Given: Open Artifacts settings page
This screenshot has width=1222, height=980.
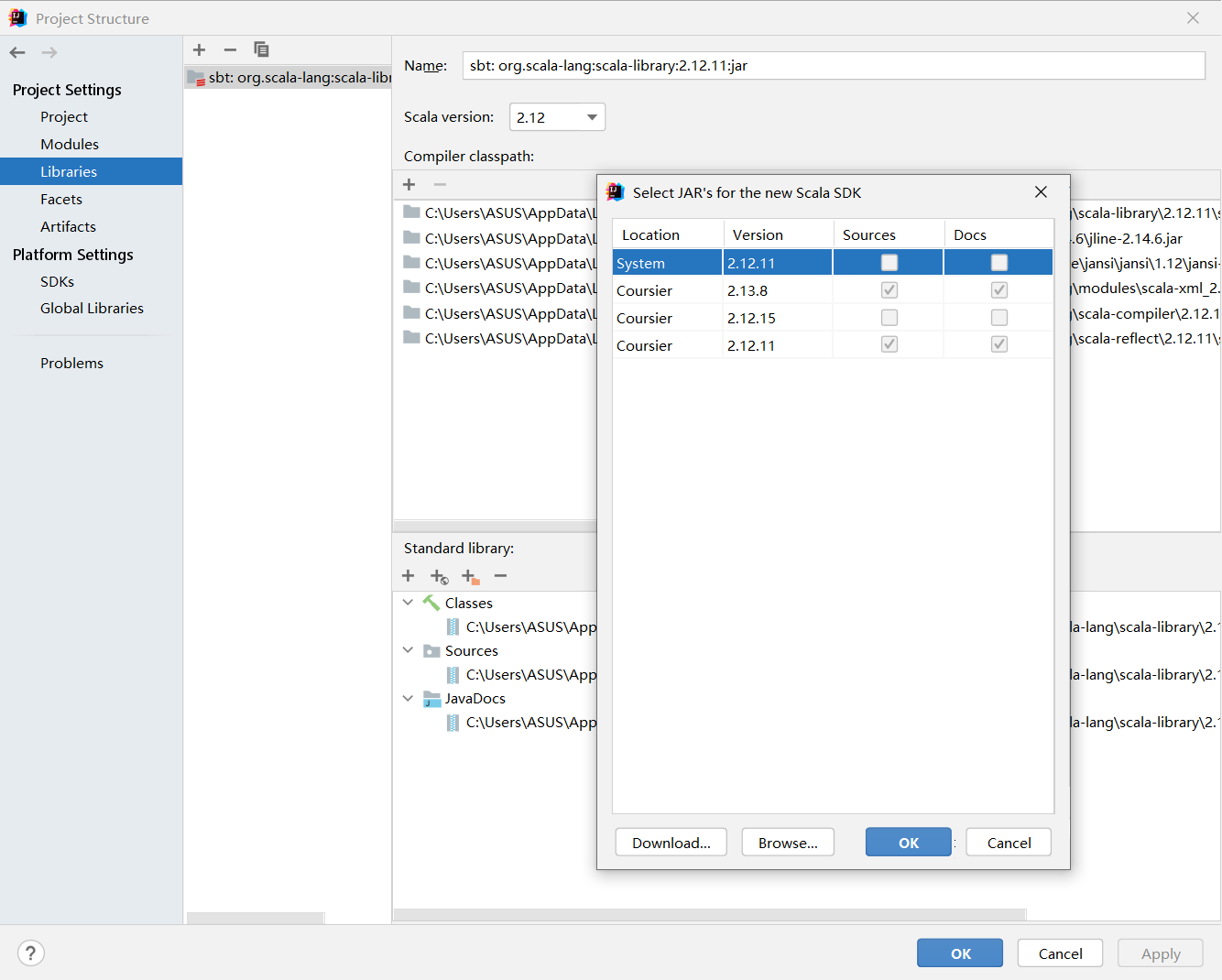Looking at the screenshot, I should pyautogui.click(x=68, y=226).
